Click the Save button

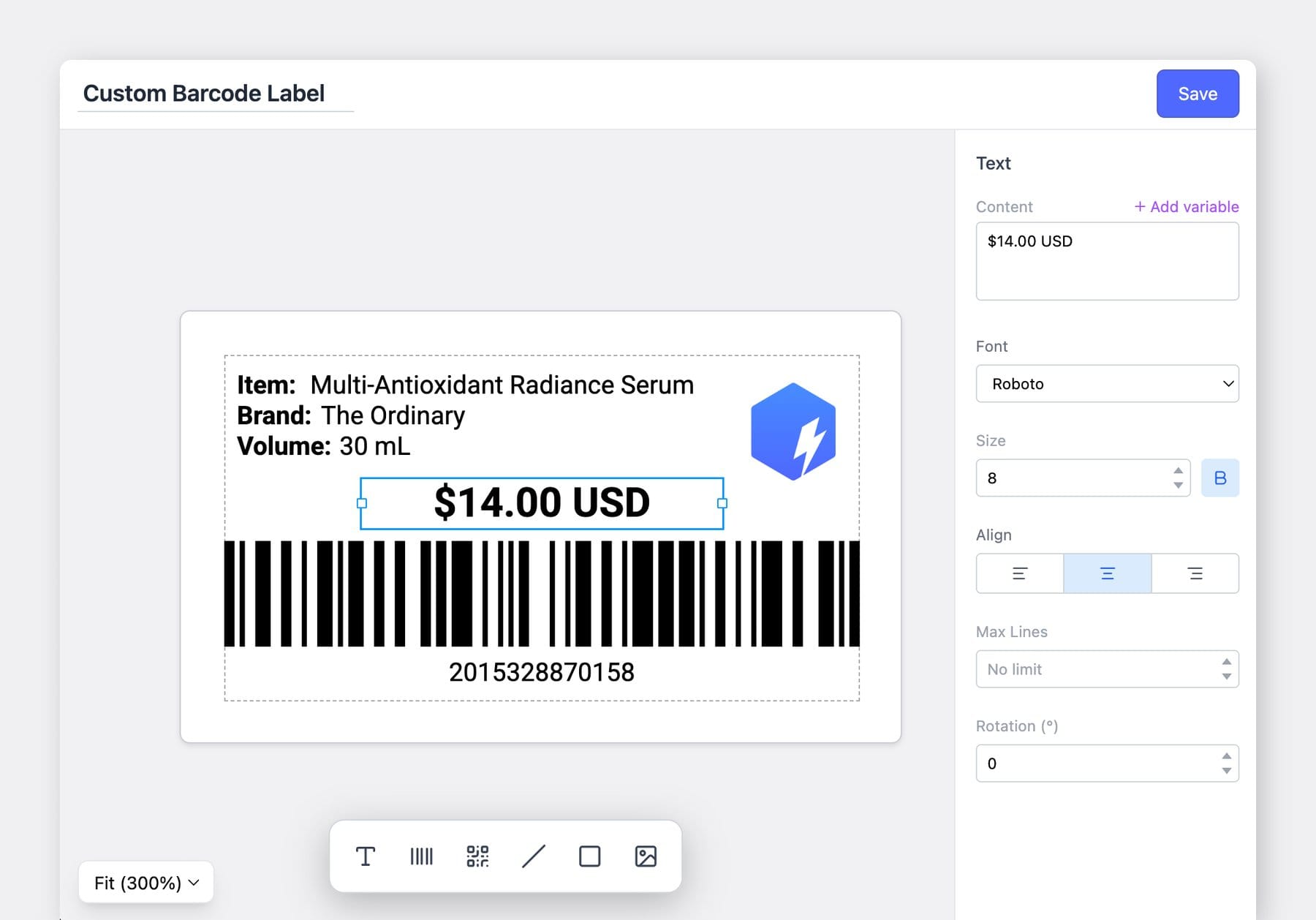coord(1197,94)
